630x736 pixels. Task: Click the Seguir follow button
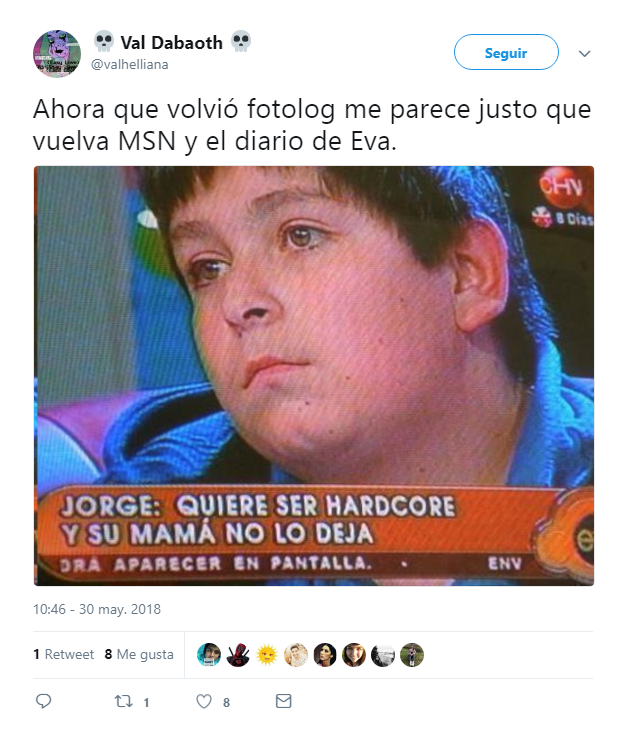(x=506, y=52)
